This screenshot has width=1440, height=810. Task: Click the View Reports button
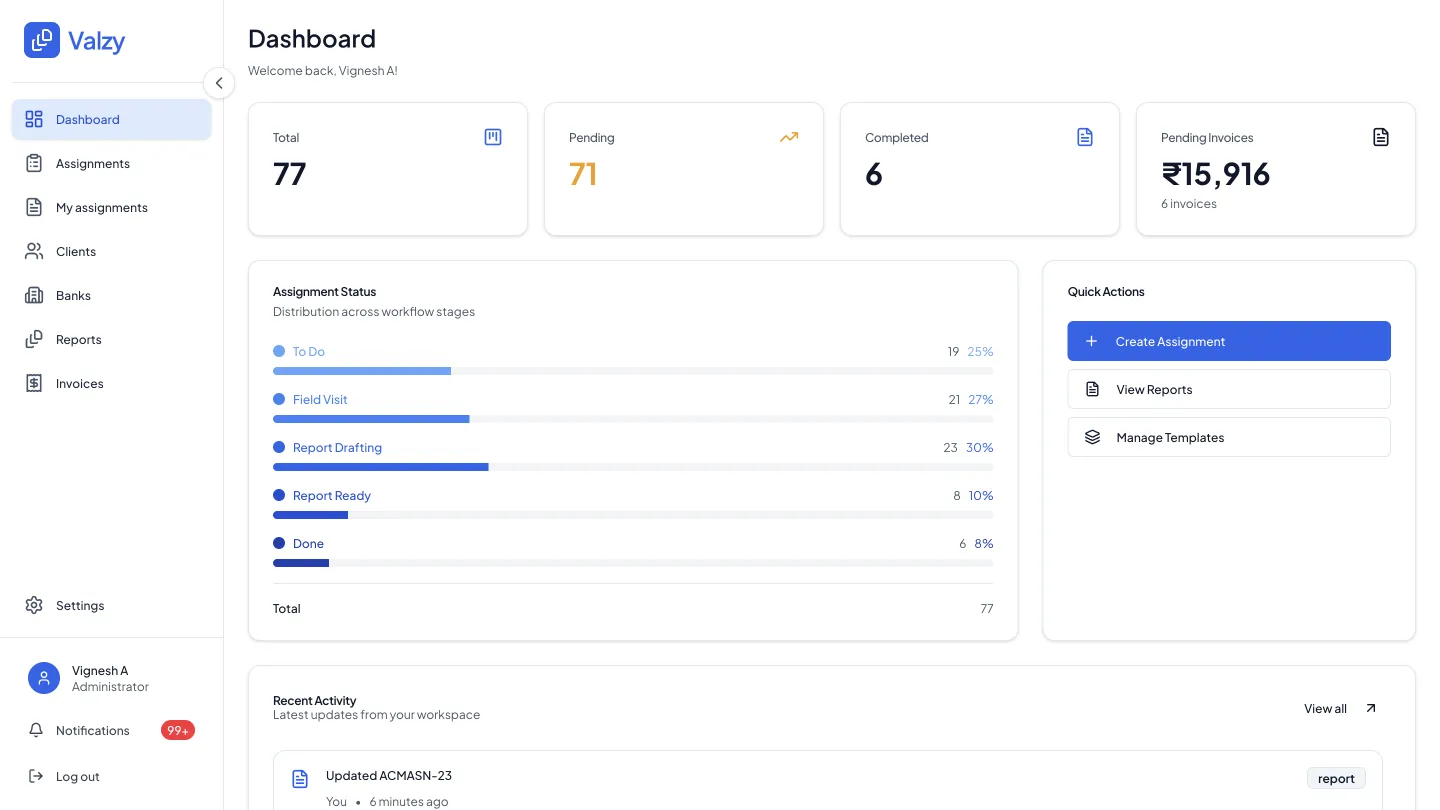point(1229,389)
